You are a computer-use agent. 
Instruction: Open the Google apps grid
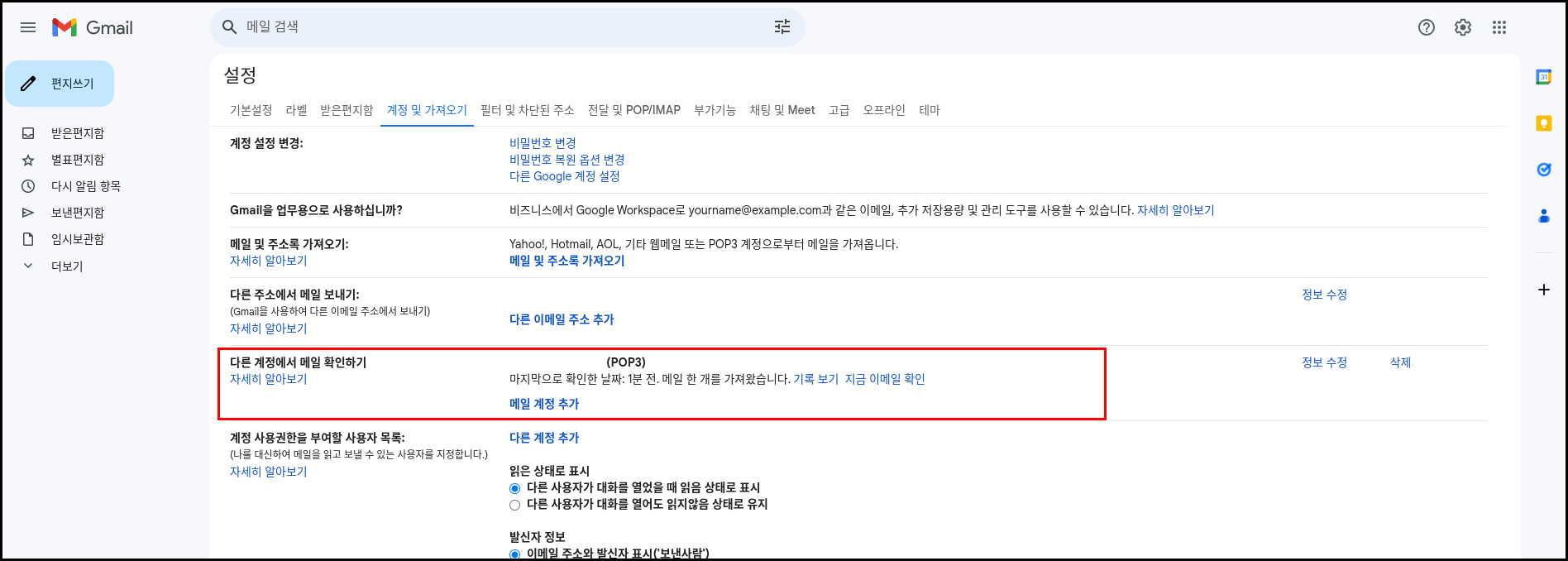(x=1499, y=27)
